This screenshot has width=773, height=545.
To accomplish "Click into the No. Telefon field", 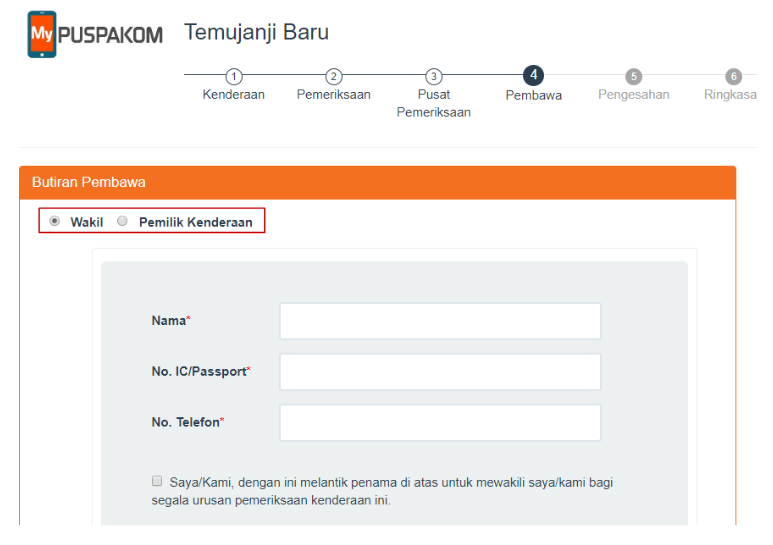I will click(x=440, y=423).
